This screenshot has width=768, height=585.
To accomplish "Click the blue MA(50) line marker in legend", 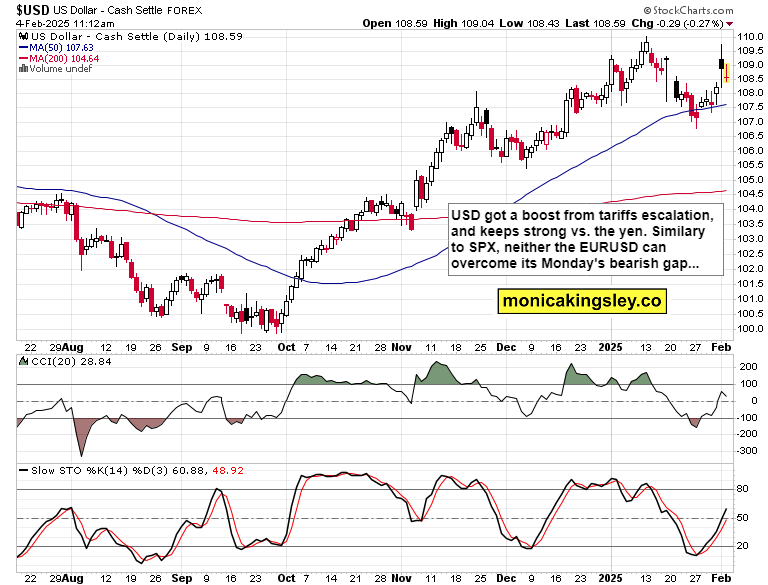I will coord(23,48).
